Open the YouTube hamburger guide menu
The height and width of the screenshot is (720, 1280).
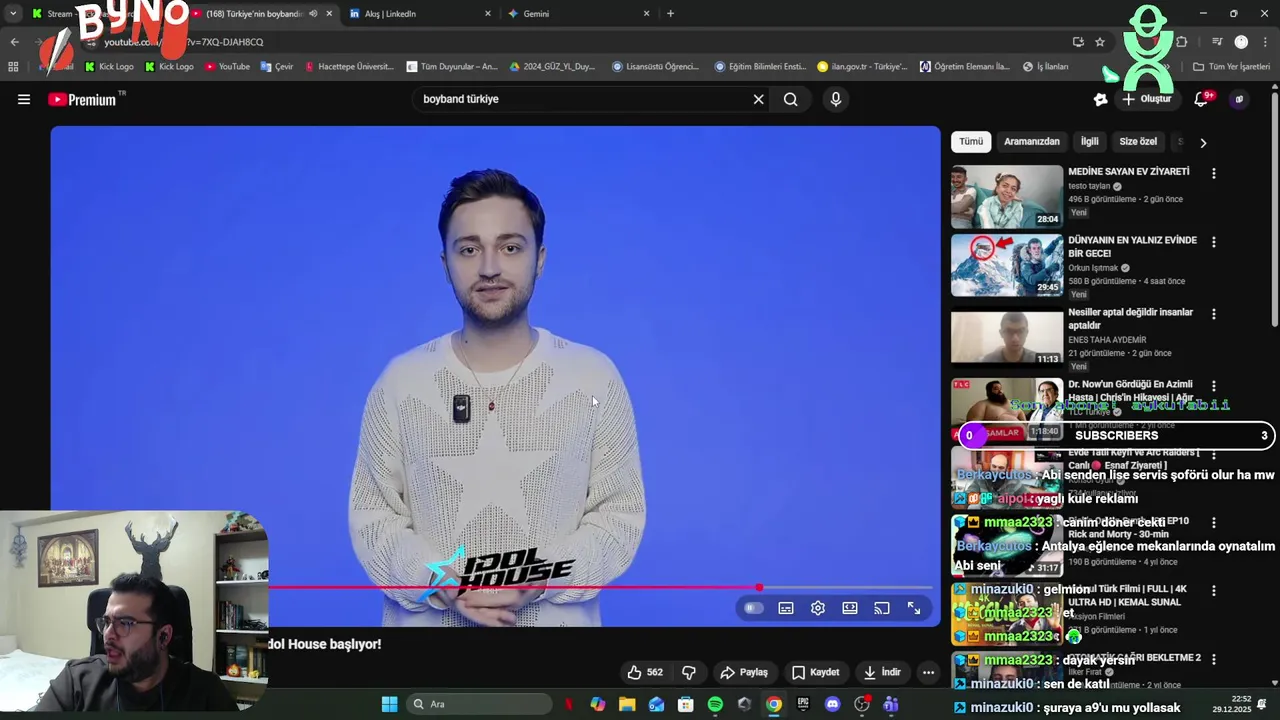(x=24, y=99)
